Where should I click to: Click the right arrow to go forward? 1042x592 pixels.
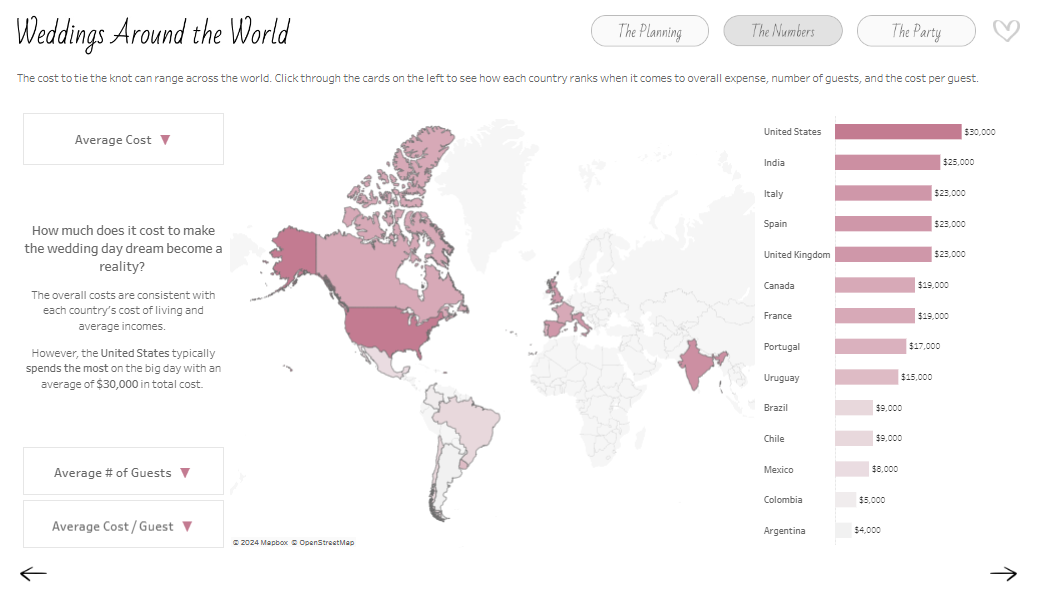1003,574
